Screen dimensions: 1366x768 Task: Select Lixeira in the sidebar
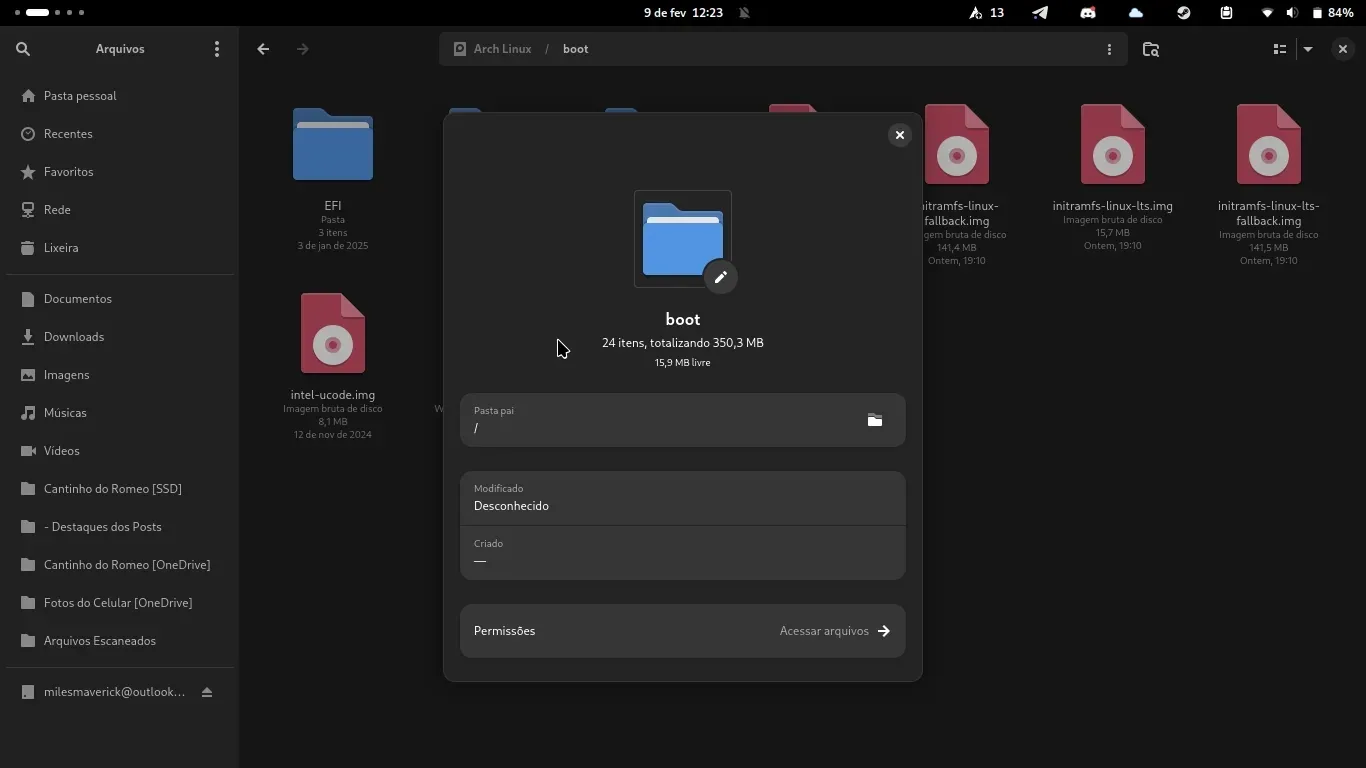click(x=61, y=248)
